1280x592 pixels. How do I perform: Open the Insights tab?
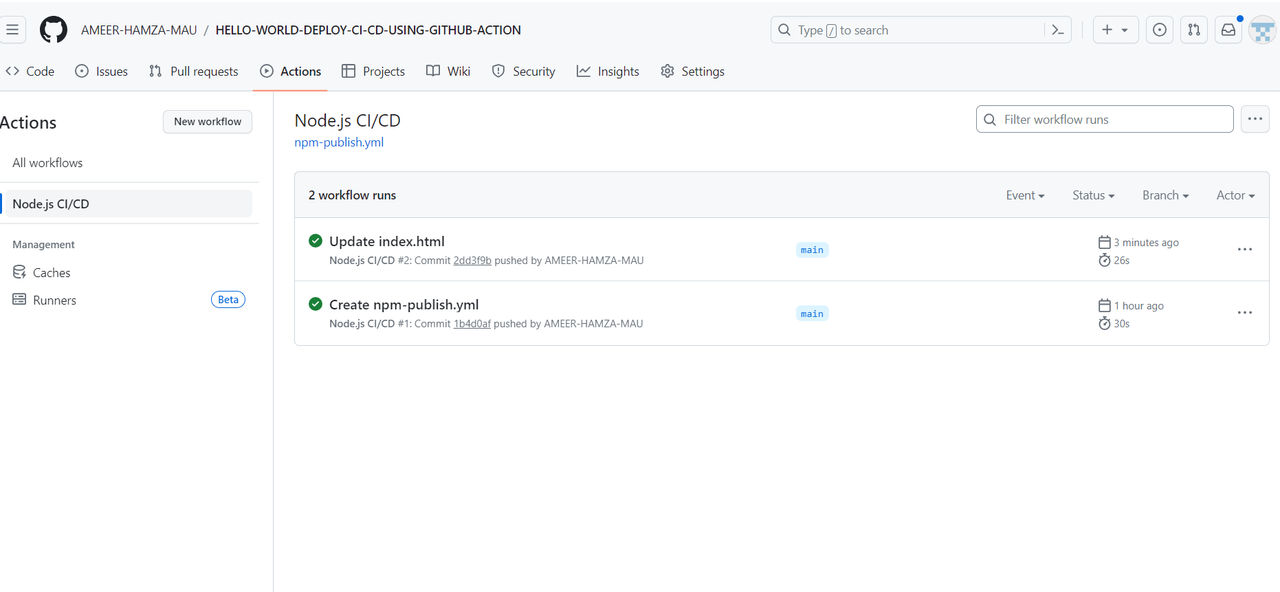click(608, 71)
